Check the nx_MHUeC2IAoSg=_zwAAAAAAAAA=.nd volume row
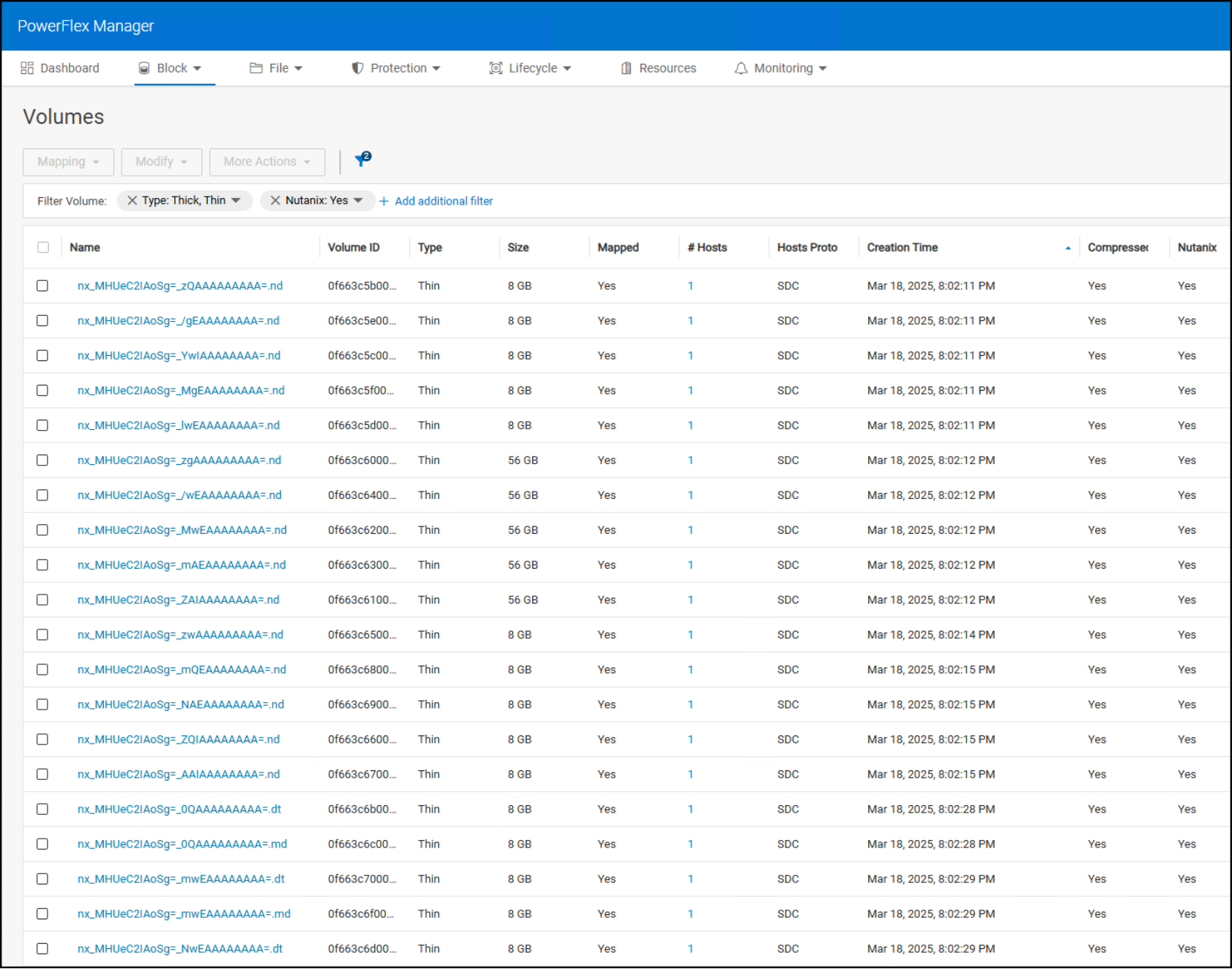Screen dimensions: 1232x969 coord(42,635)
